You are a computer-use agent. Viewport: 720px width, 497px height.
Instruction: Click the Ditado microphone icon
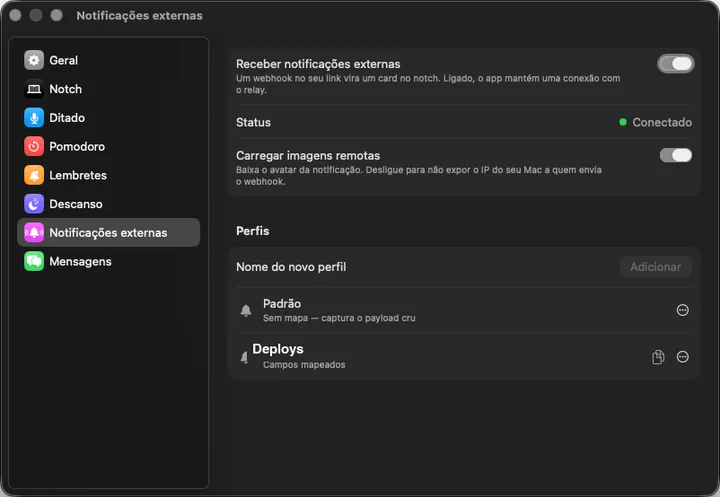(x=34, y=118)
